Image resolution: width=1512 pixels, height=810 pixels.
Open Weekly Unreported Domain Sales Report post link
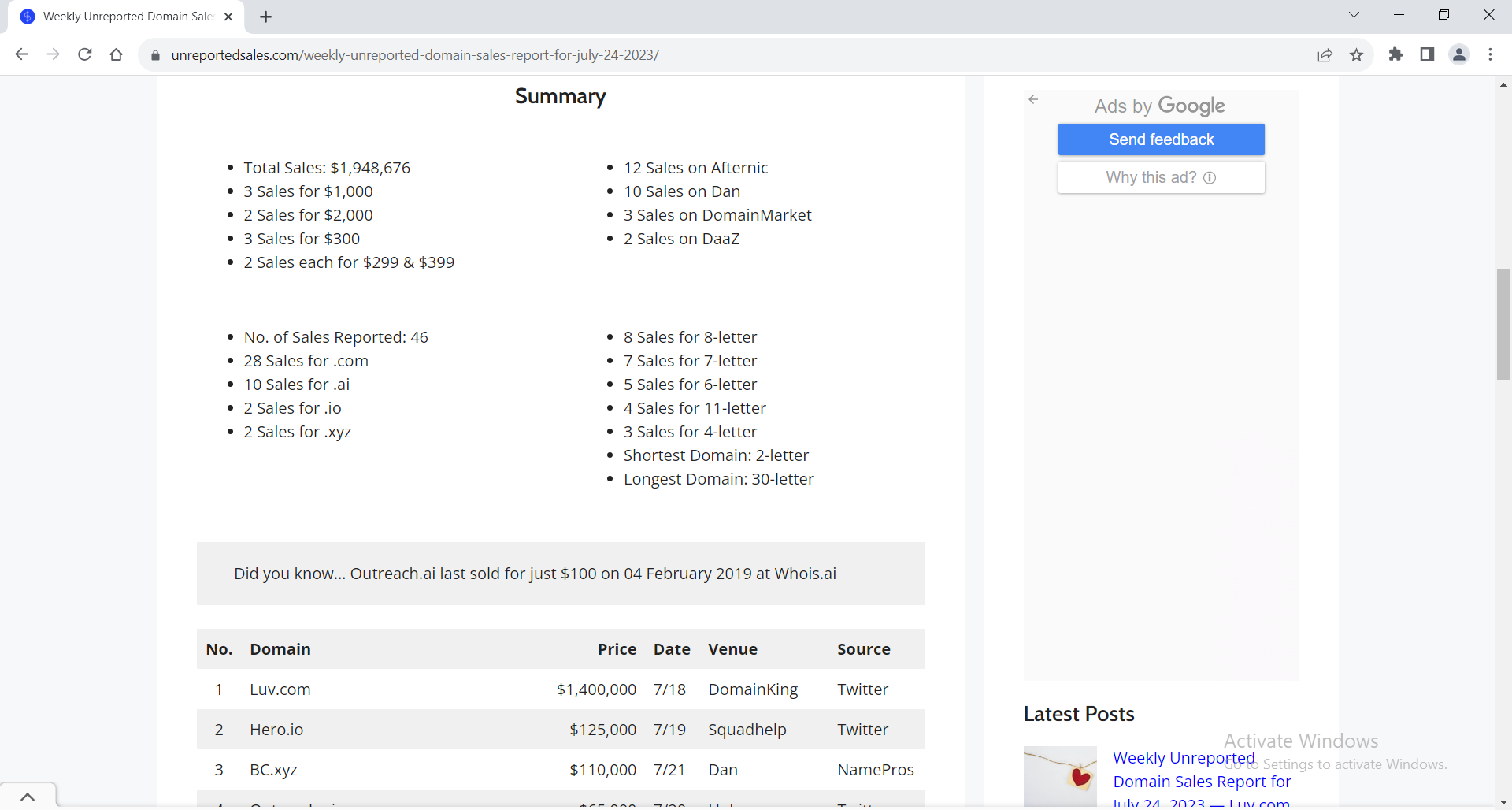point(1202,781)
